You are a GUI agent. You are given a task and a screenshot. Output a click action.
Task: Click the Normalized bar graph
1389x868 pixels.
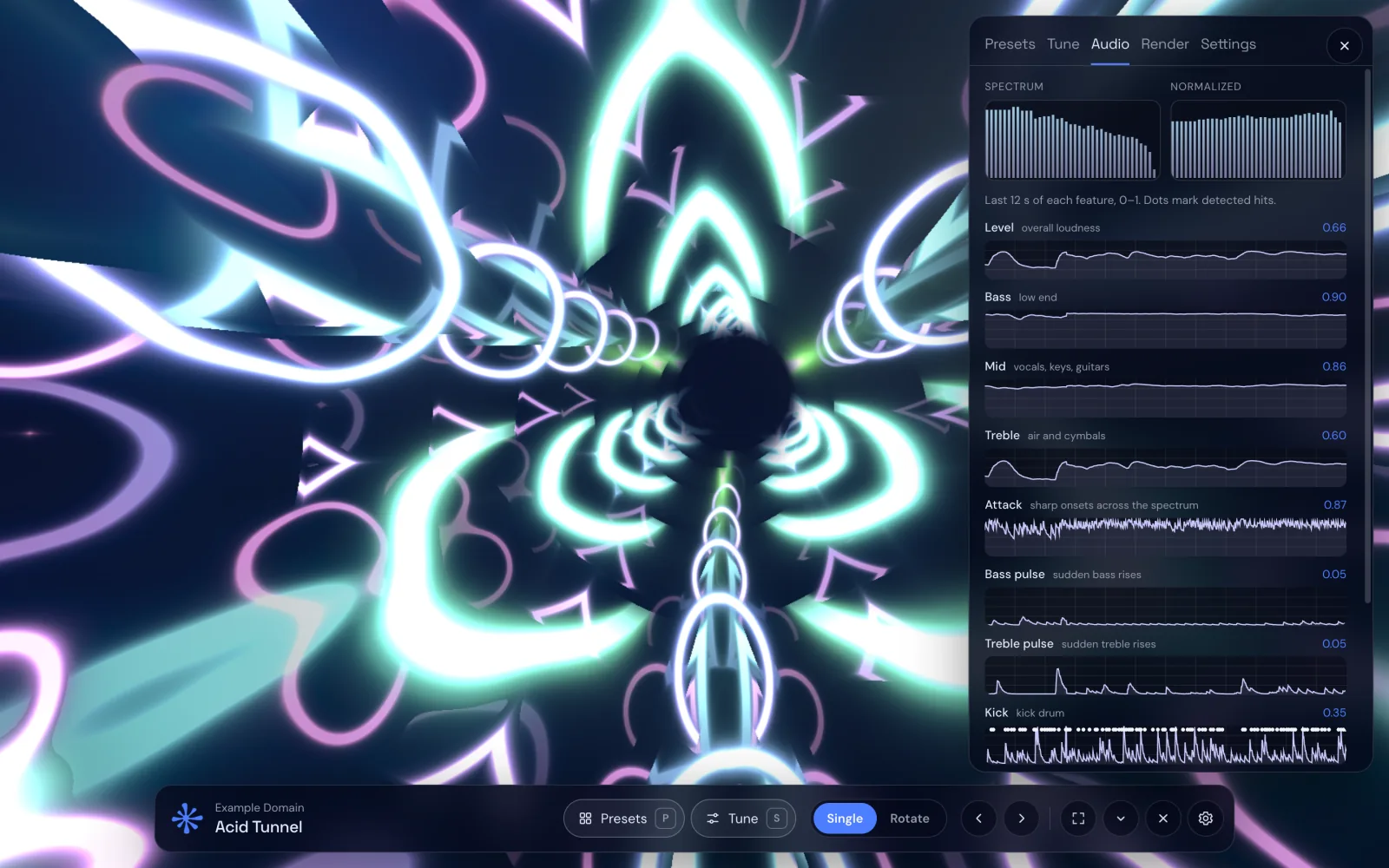[1258, 140]
